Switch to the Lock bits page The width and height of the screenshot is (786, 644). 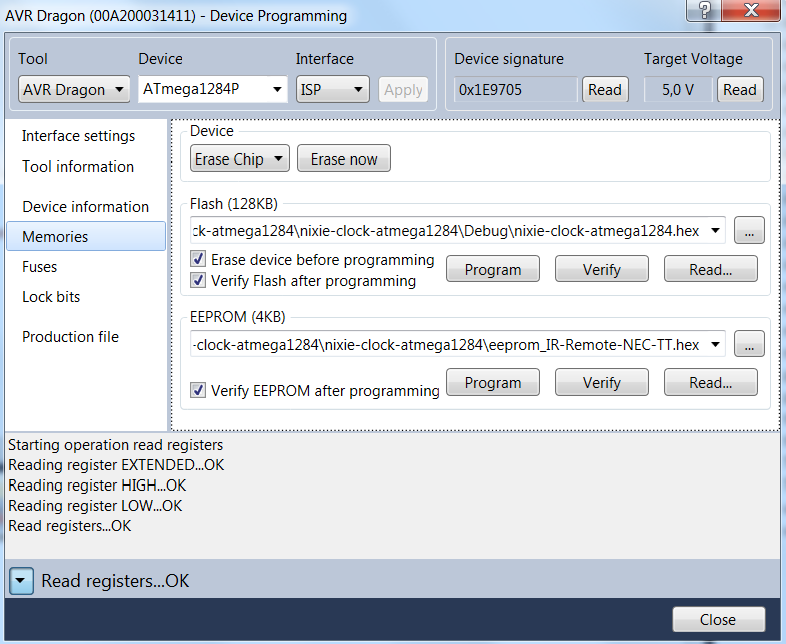51,297
